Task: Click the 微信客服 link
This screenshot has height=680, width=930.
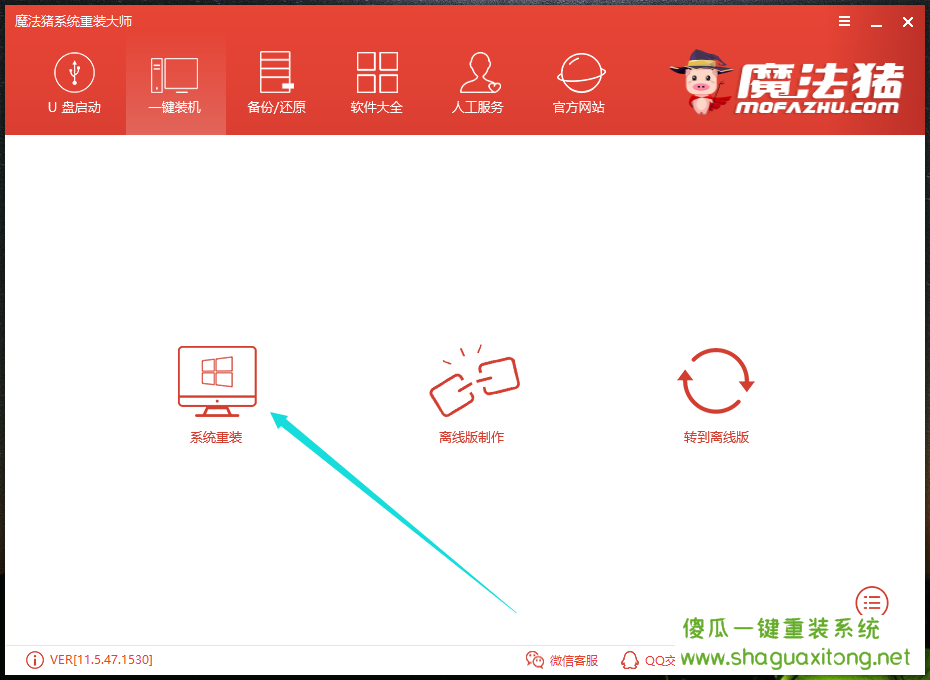Action: 574,660
